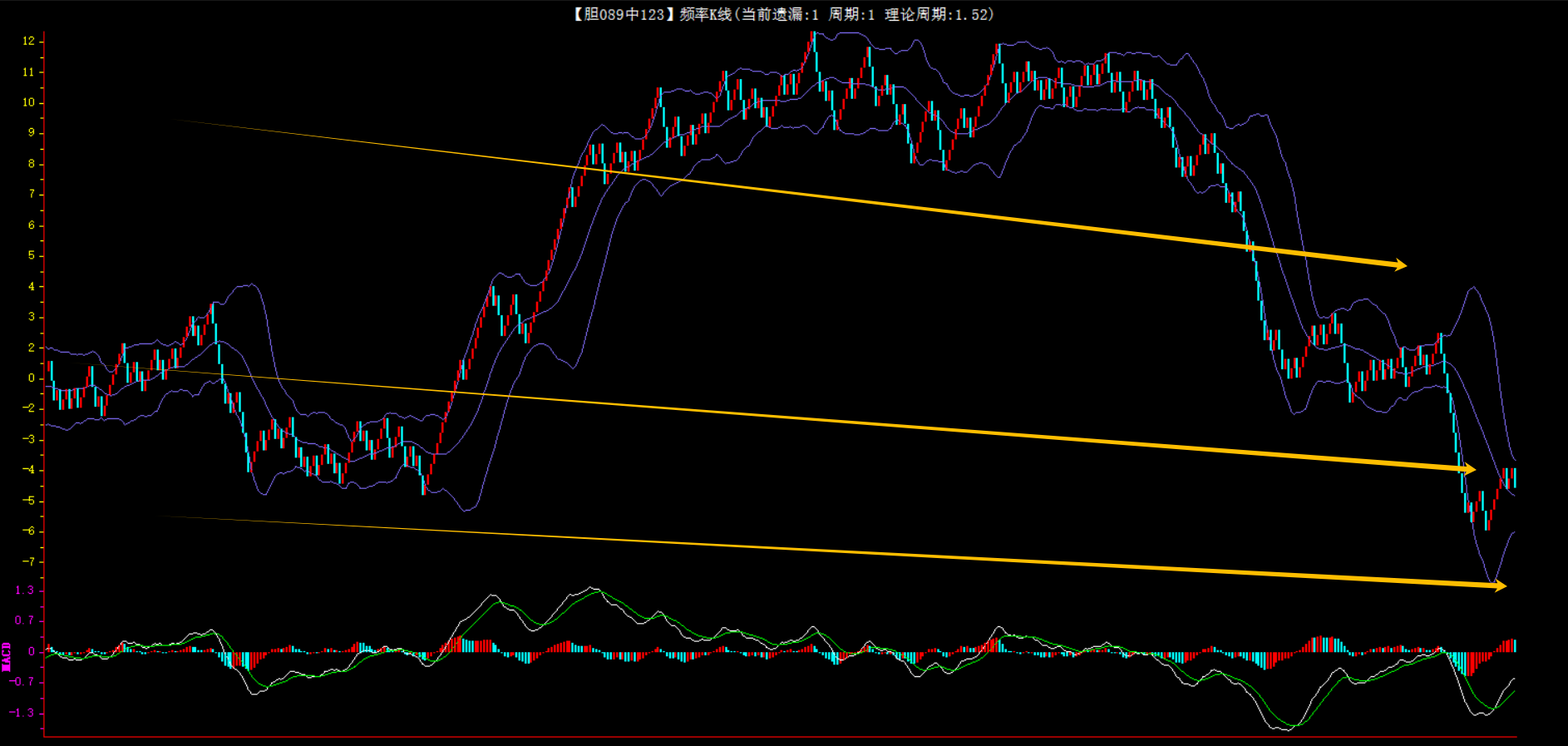Screen dimensions: 1568x746
Task: Select the last candle at right edge
Action: (1514, 477)
